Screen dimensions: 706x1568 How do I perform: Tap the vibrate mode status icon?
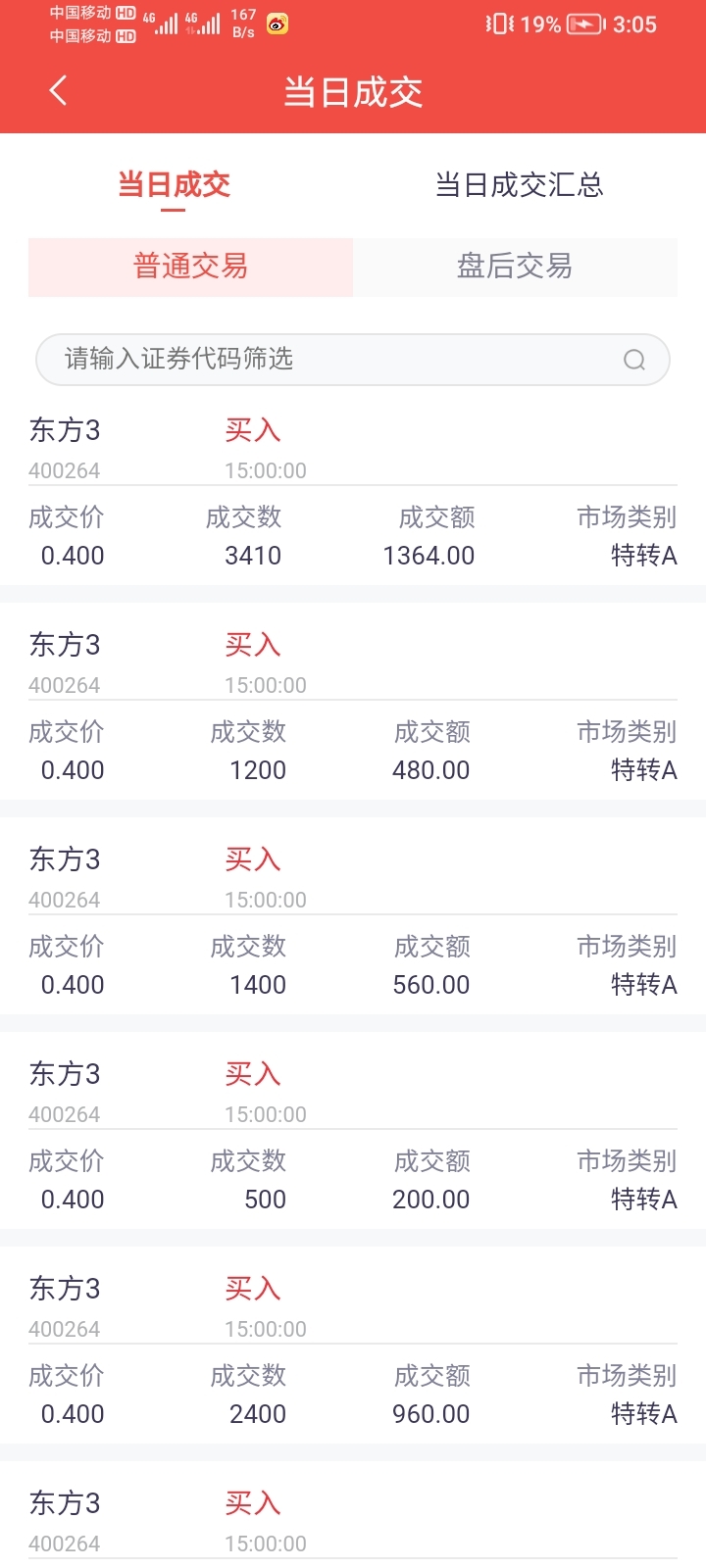(499, 24)
